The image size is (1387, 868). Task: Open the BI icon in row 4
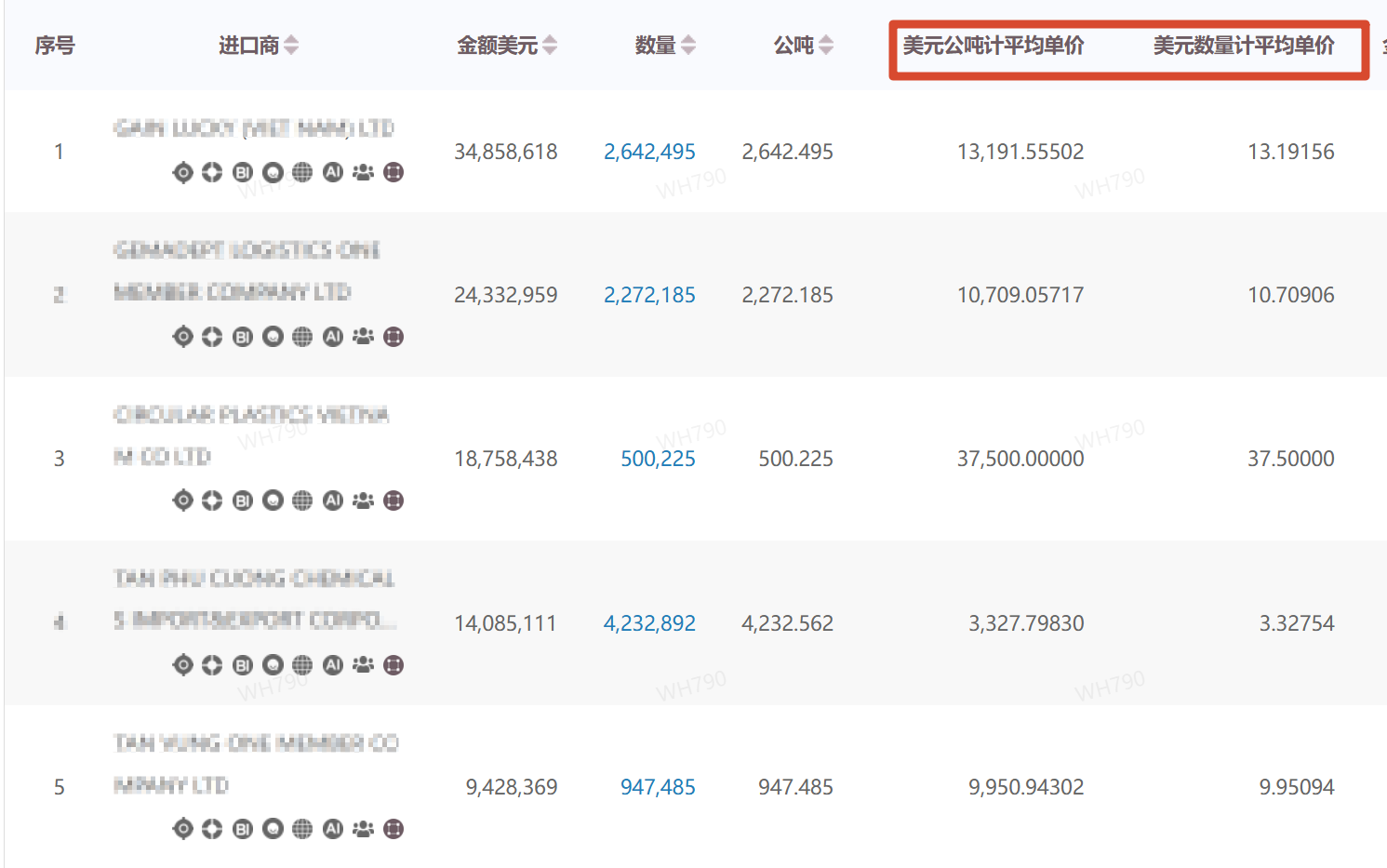pyautogui.click(x=243, y=665)
